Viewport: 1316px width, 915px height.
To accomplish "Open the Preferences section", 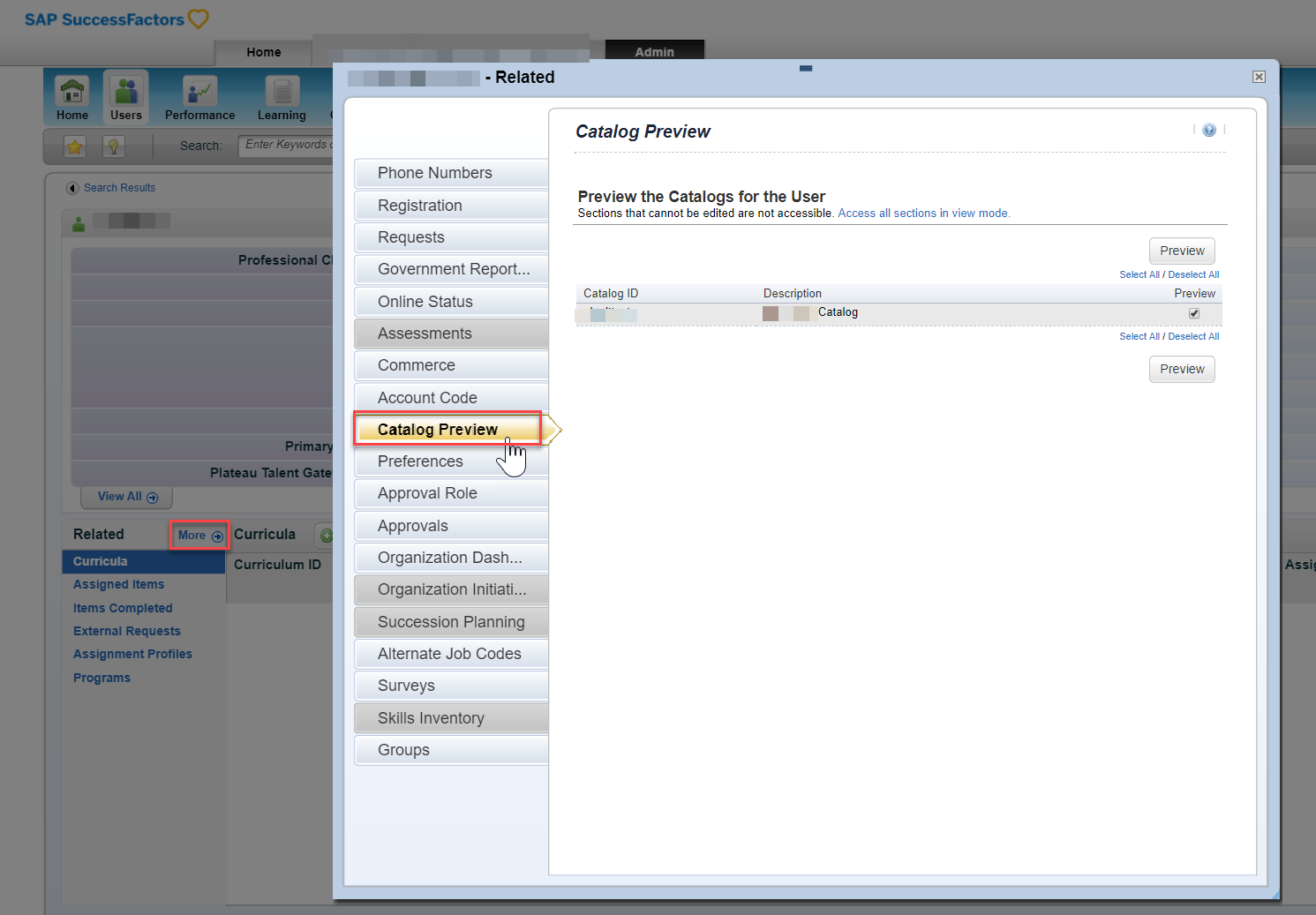I will point(451,461).
